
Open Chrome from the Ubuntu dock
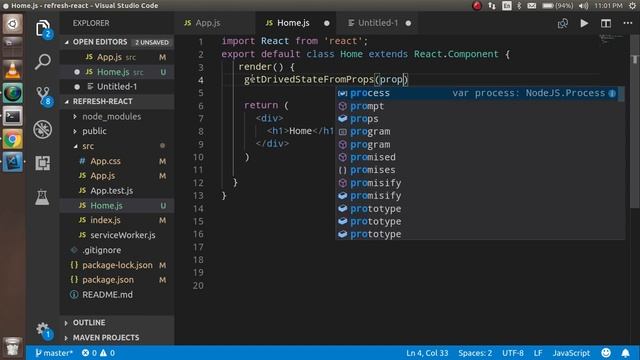click(13, 140)
